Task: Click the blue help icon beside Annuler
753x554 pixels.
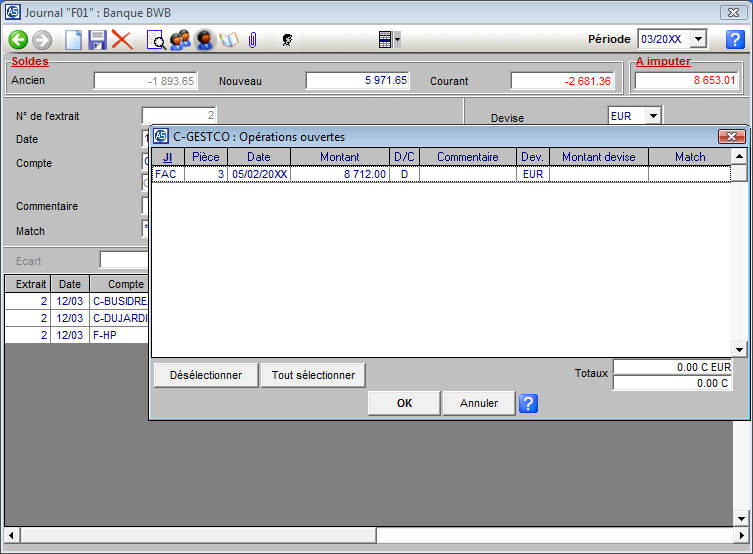Action: tap(529, 403)
